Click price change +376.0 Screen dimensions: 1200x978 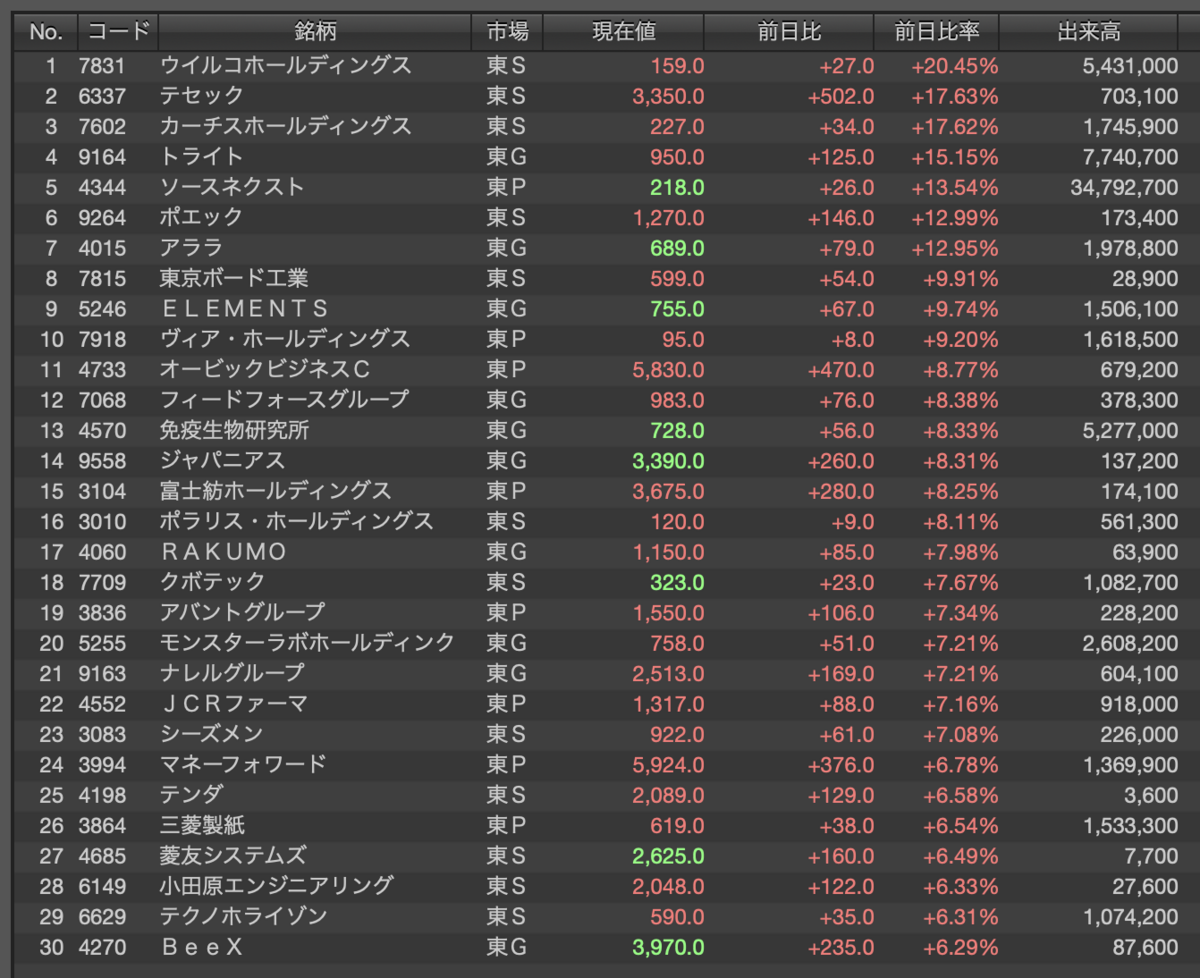(x=840, y=764)
